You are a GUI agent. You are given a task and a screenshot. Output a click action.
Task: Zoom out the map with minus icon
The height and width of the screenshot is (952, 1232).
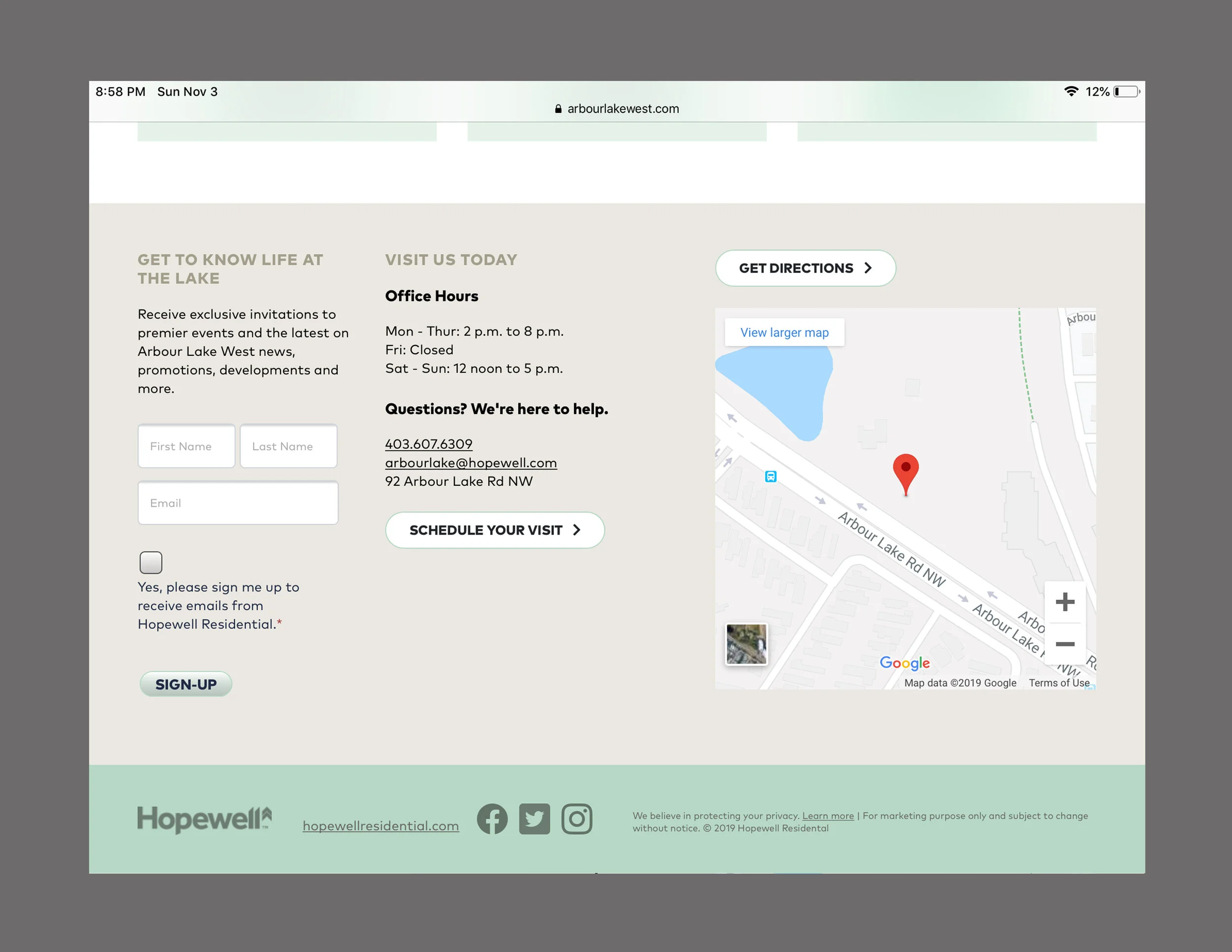point(1064,644)
